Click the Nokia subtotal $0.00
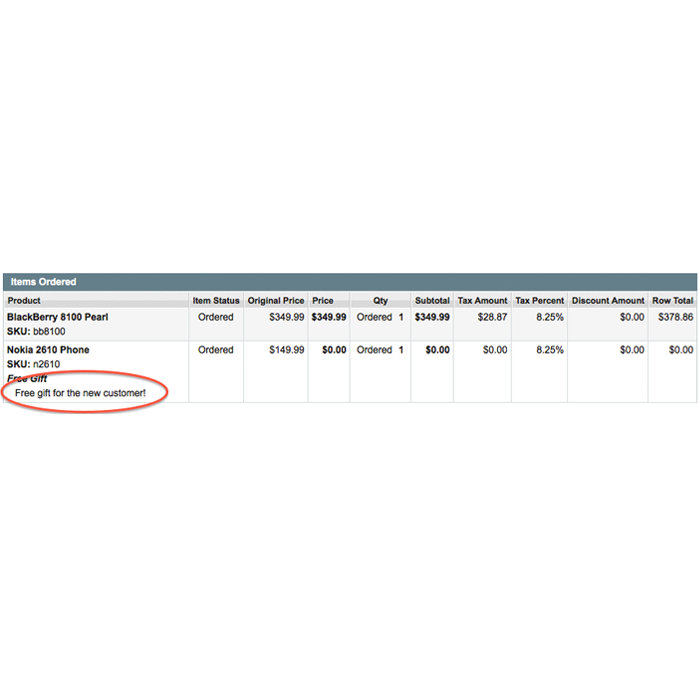The width and height of the screenshot is (700, 680). tap(438, 350)
